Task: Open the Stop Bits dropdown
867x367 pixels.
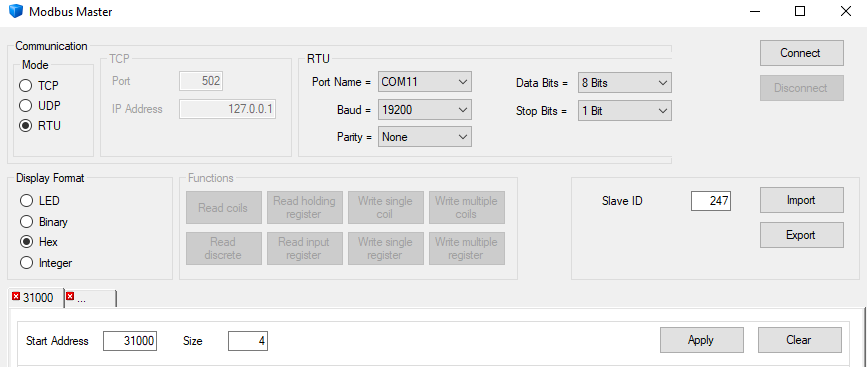Action: pyautogui.click(x=625, y=111)
